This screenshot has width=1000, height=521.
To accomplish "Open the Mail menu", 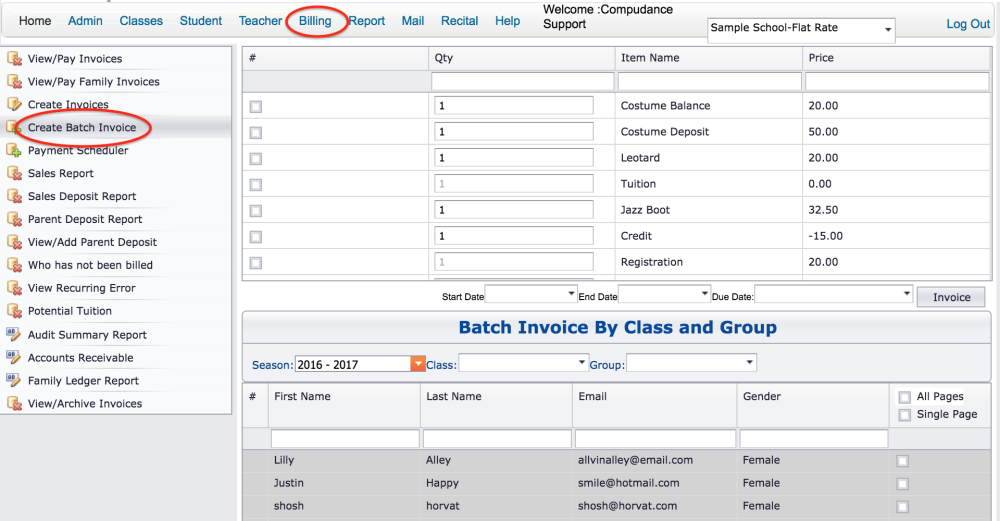I will pos(413,21).
